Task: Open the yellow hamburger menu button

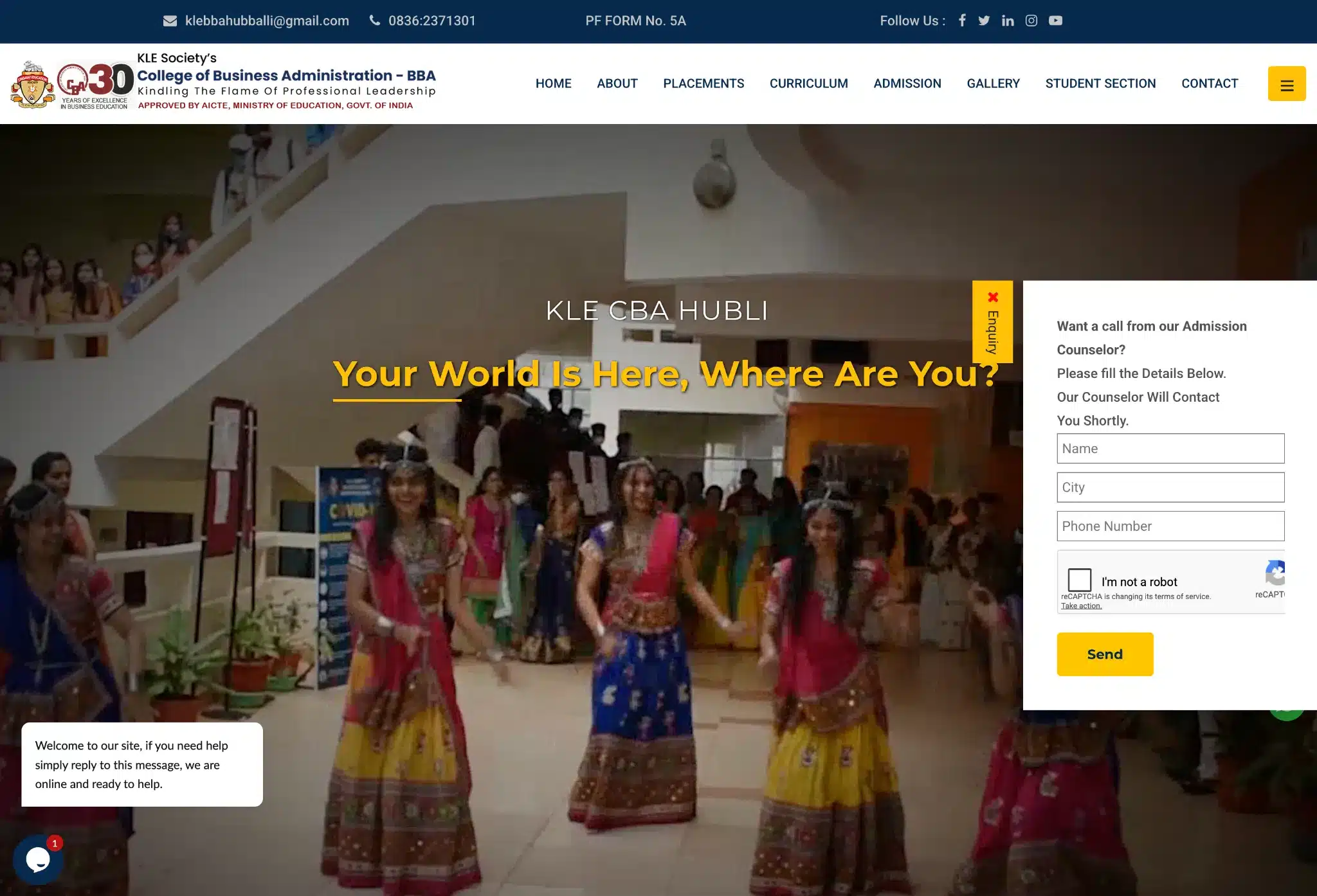Action: (1287, 84)
